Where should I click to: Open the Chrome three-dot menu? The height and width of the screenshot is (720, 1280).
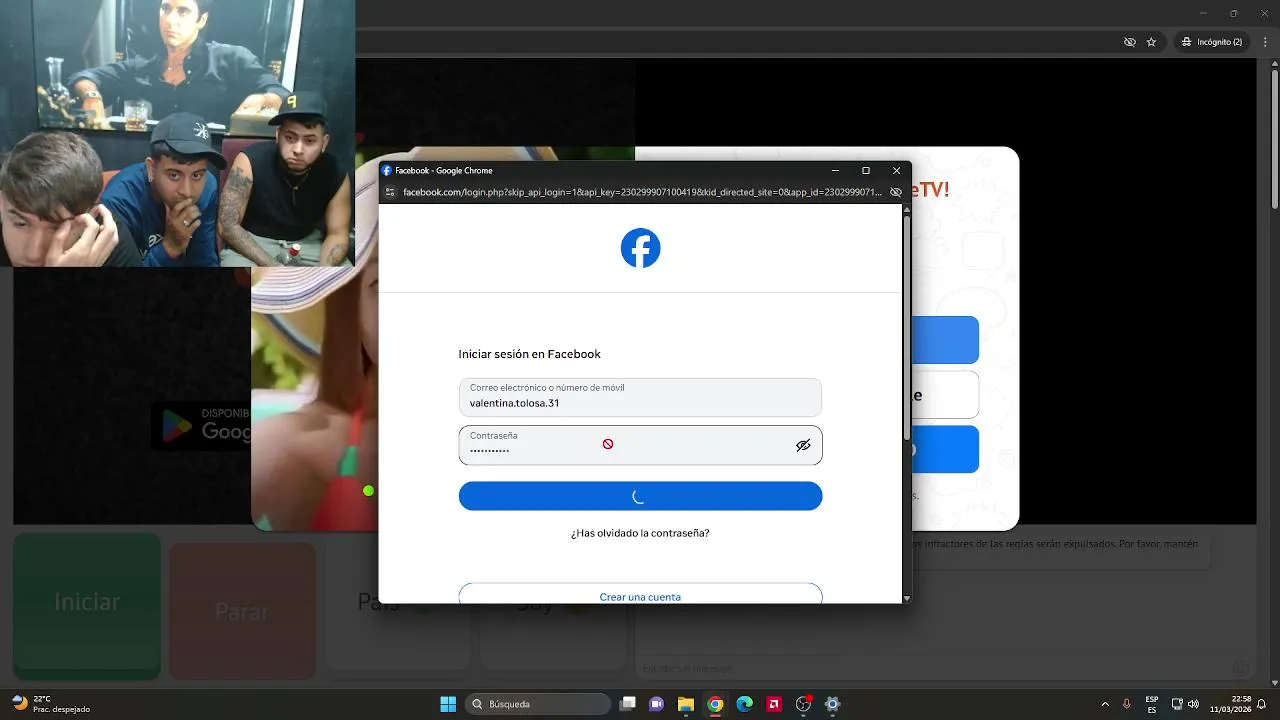(x=1265, y=42)
